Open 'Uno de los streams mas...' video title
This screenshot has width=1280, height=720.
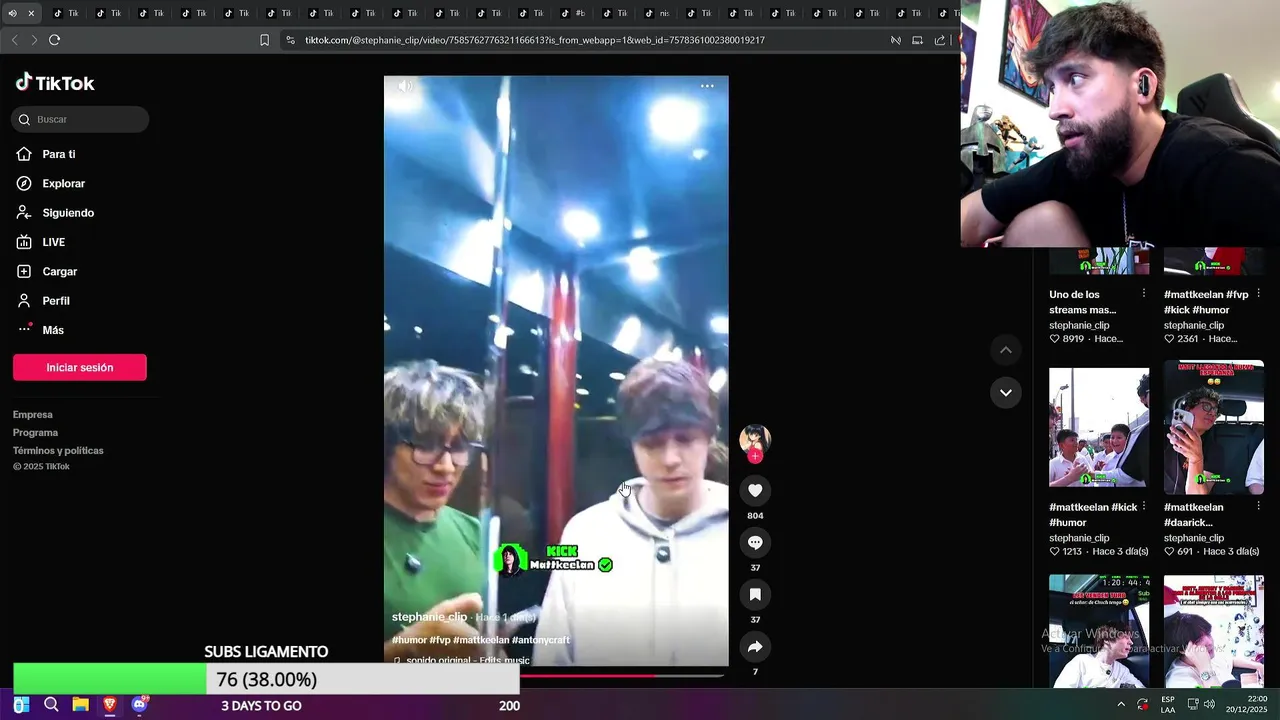coord(1082,302)
